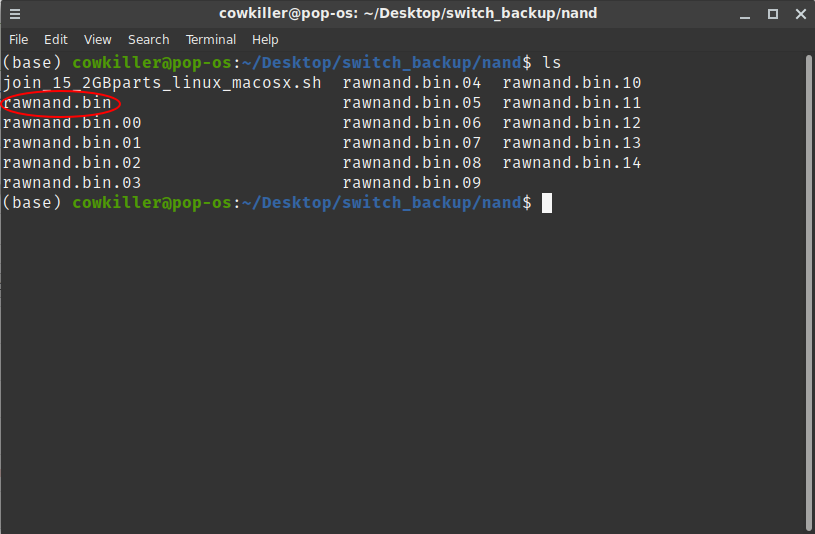
Task: Click rawnand.bin.14 in the listing
Action: [571, 163]
